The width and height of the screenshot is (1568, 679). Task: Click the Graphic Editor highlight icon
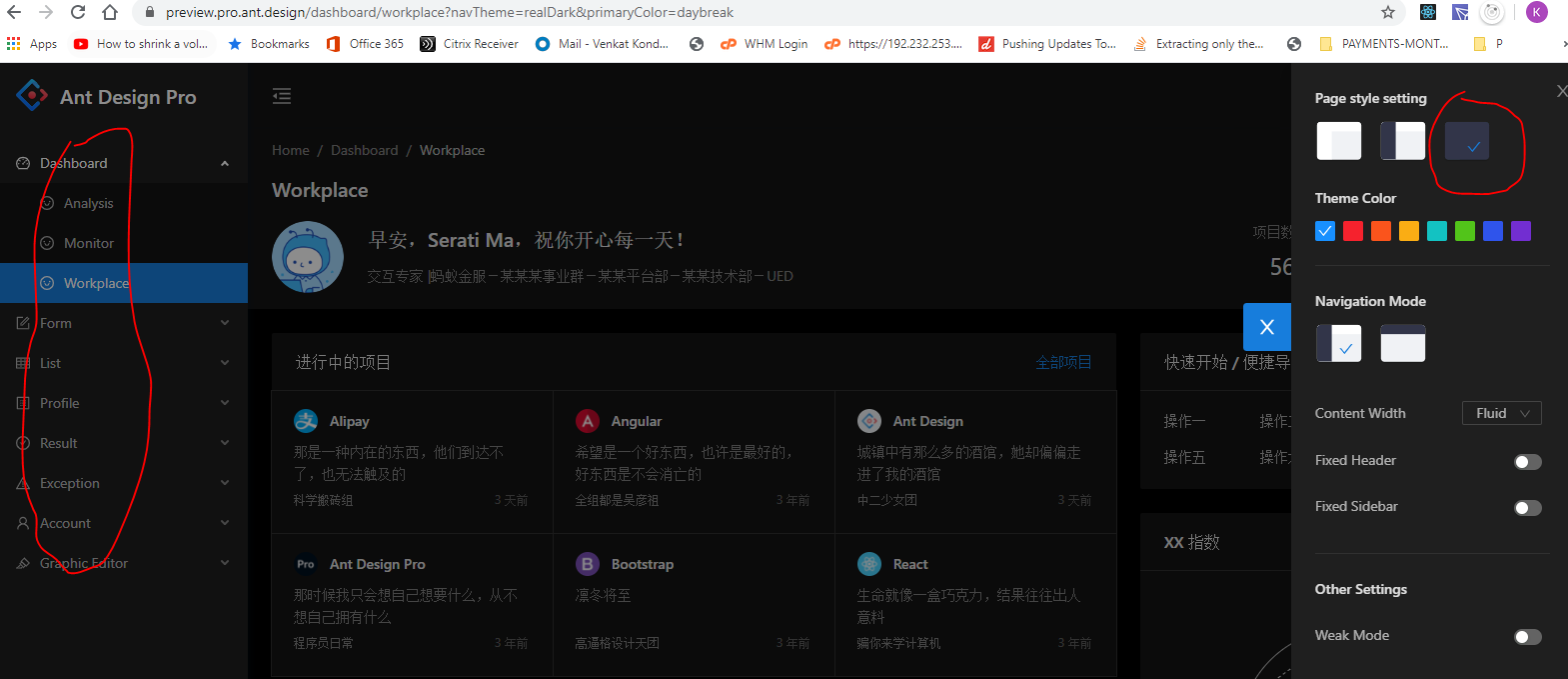click(23, 563)
